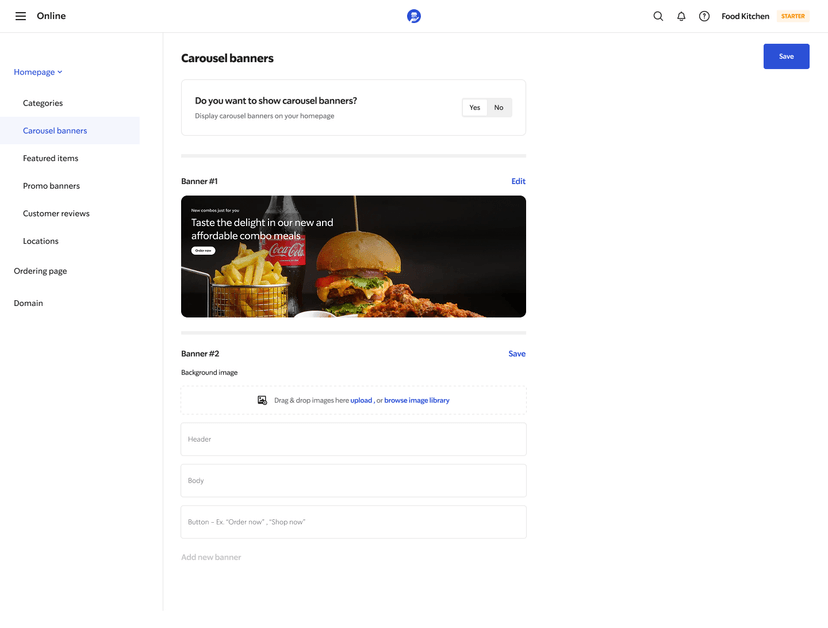This screenshot has height=628, width=828.
Task: Collapse the Homepage section chevron
Action: [x=60, y=72]
